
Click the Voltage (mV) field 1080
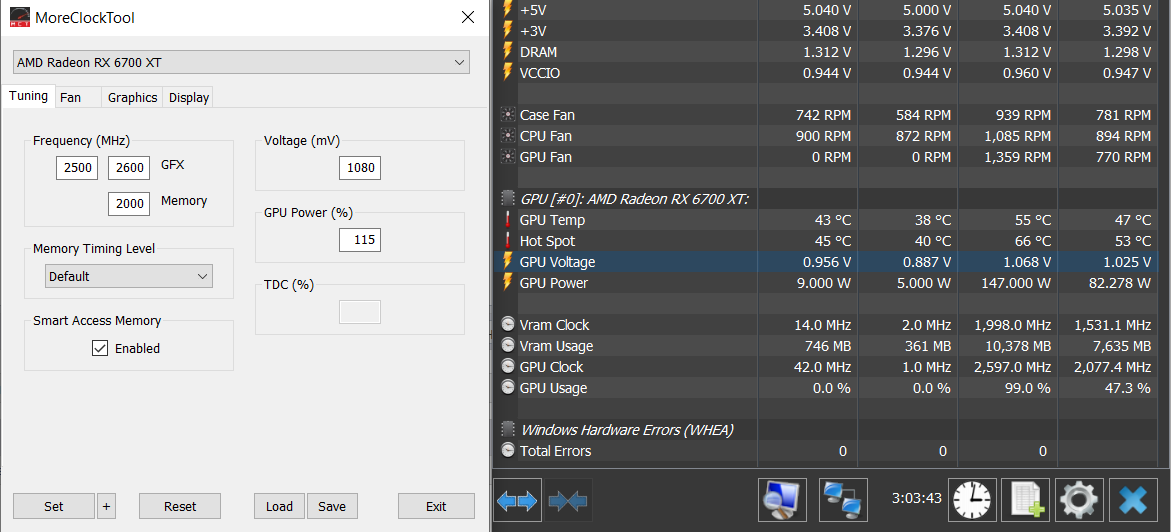360,168
